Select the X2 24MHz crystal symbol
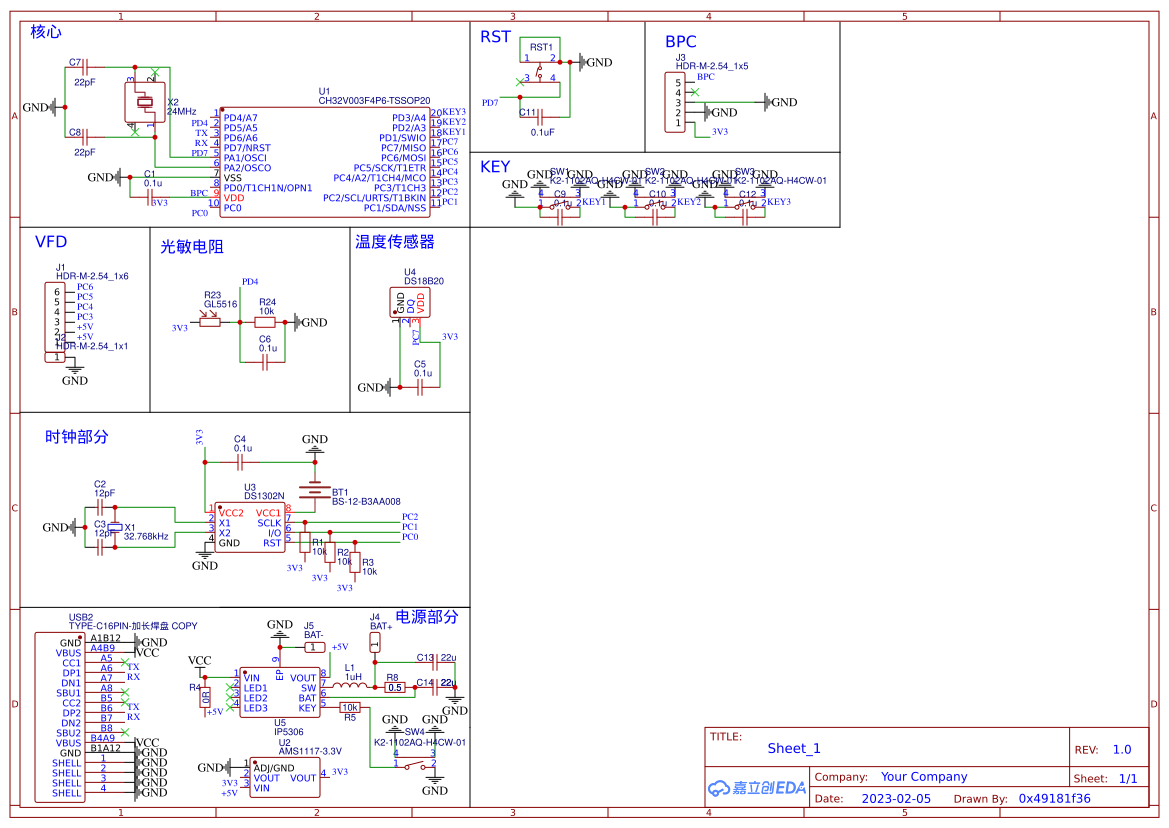The width and height of the screenshot is (1169, 828). point(145,102)
